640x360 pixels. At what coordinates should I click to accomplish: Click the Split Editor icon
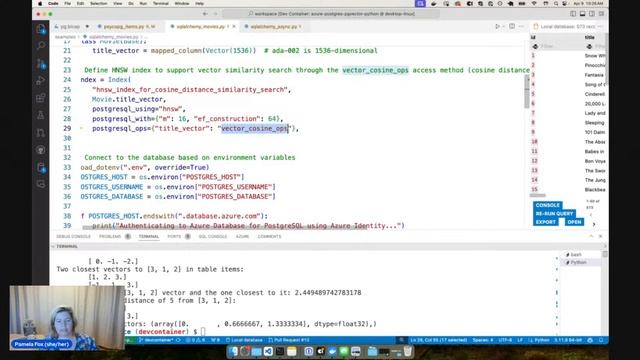(x=512, y=27)
